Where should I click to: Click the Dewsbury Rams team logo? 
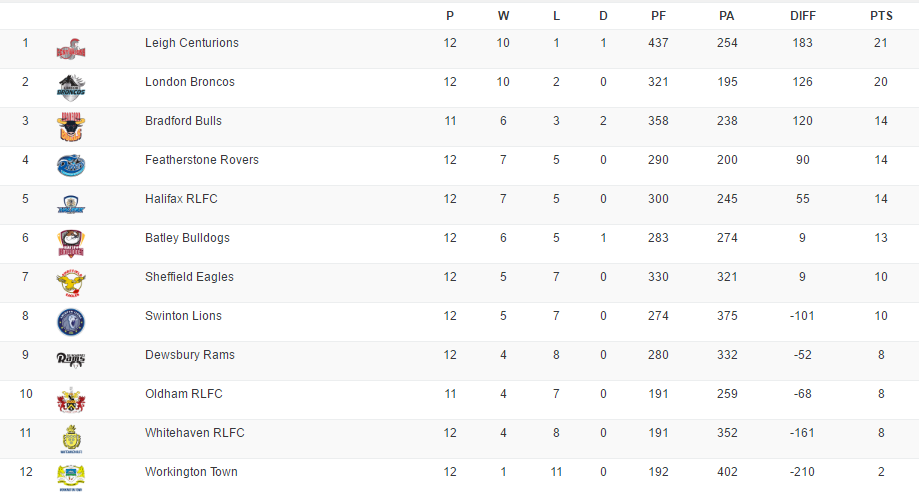[x=71, y=360]
